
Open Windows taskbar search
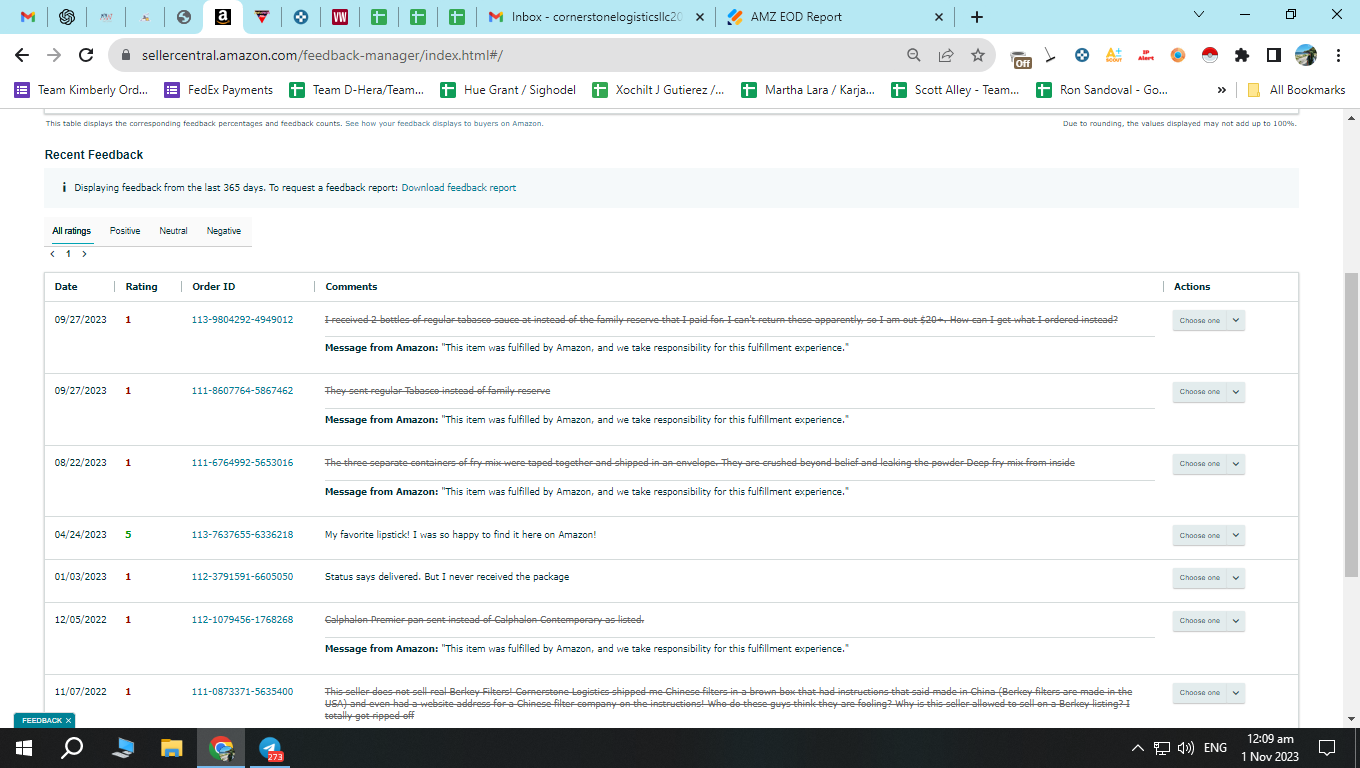point(72,748)
